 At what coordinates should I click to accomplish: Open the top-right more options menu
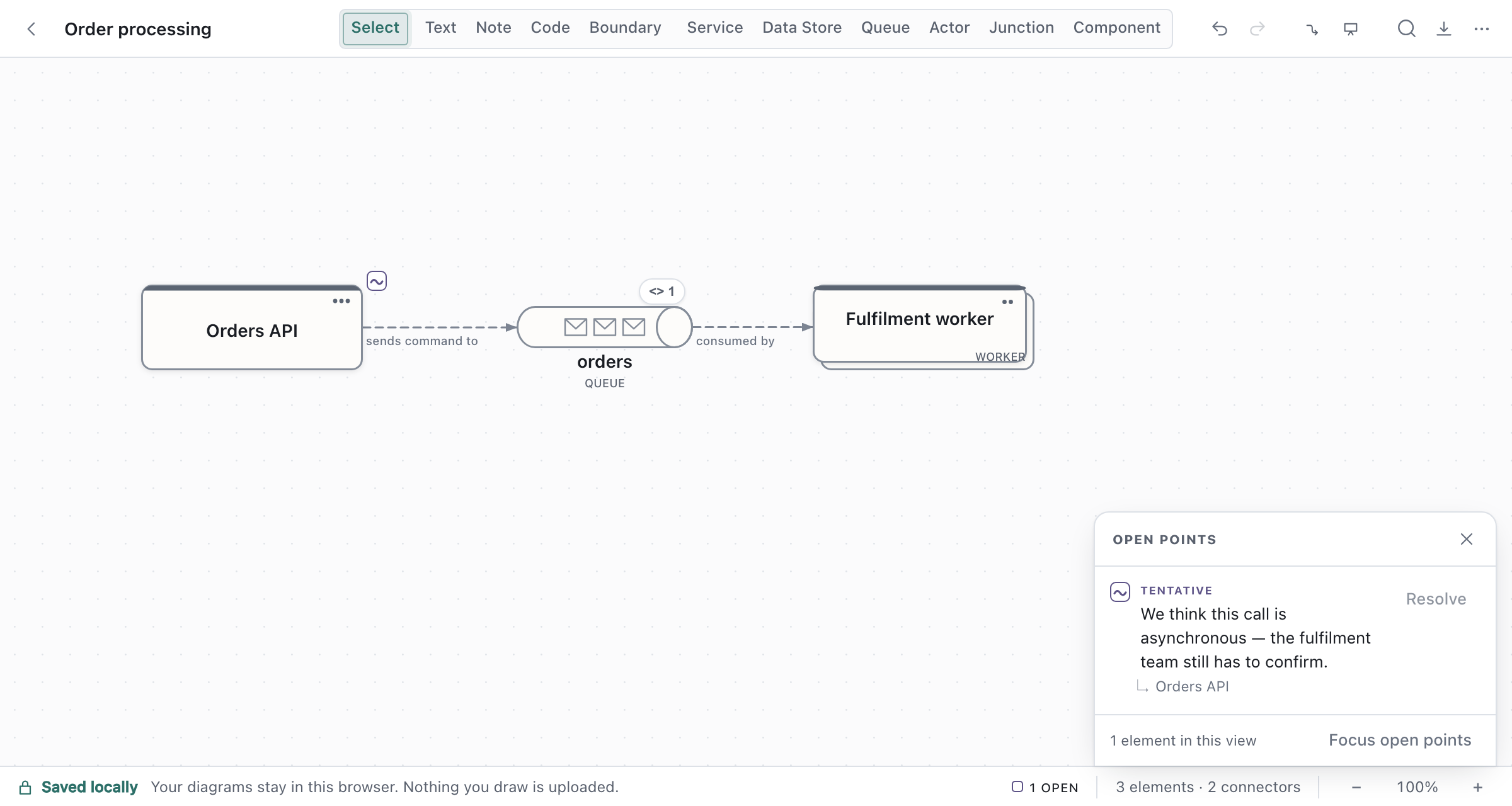(1482, 29)
